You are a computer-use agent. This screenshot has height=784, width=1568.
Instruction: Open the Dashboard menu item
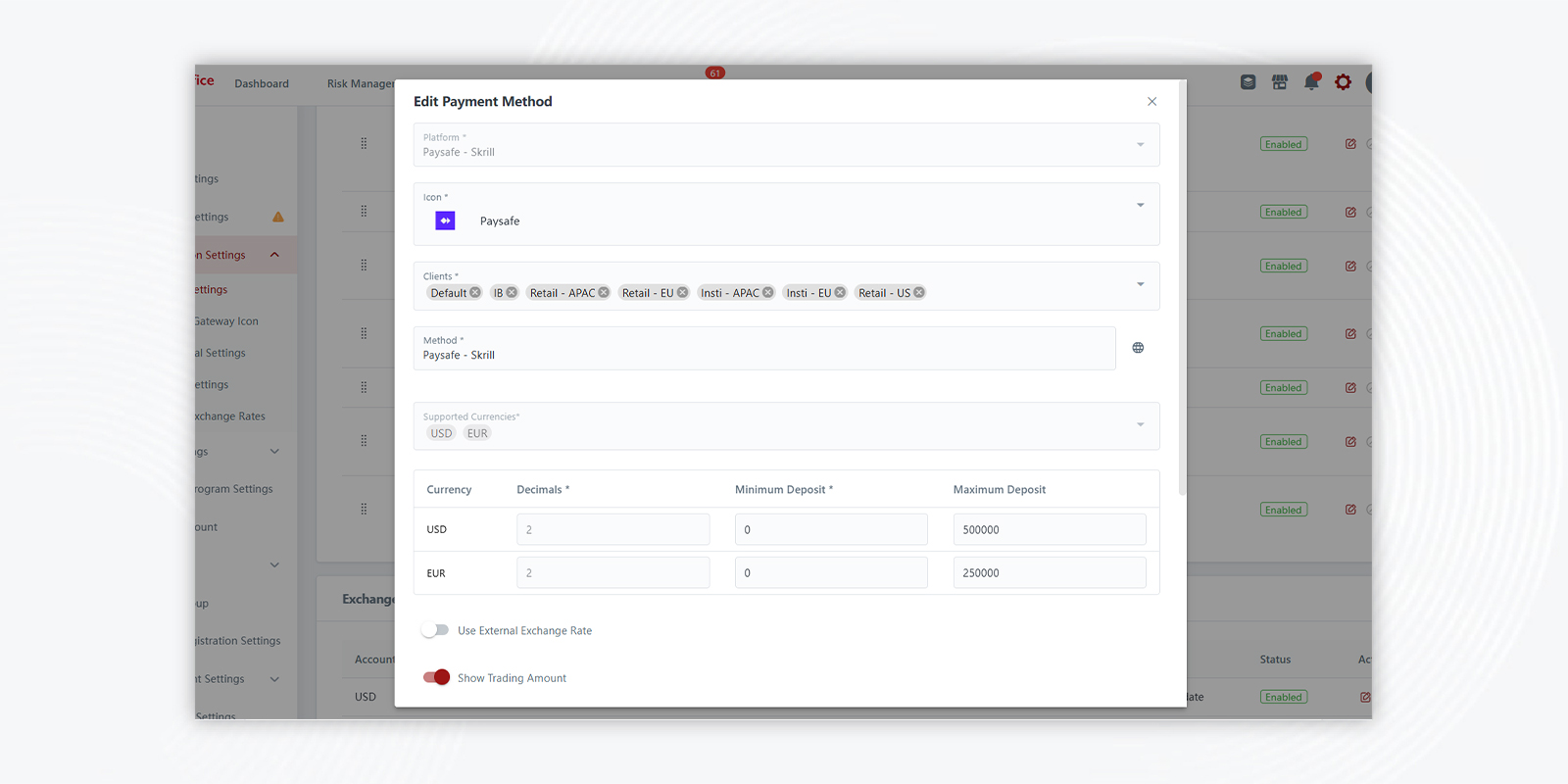tap(262, 84)
